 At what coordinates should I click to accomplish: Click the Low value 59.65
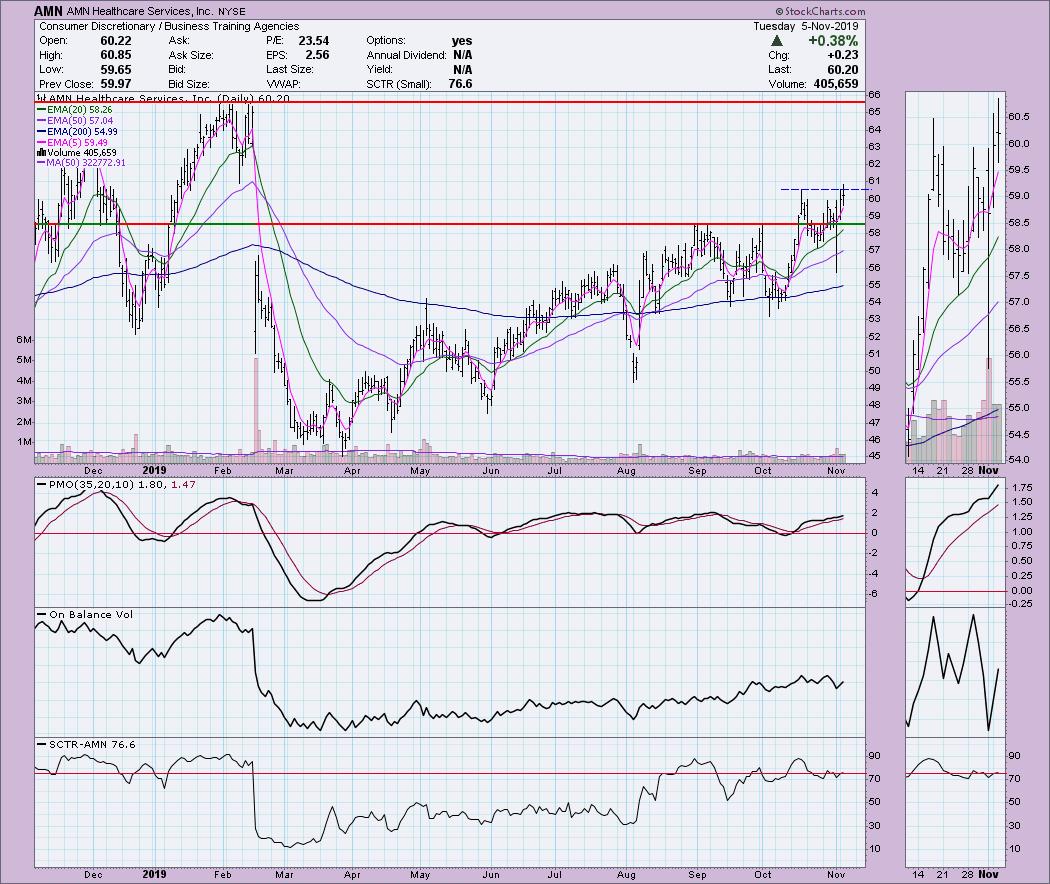click(x=115, y=70)
